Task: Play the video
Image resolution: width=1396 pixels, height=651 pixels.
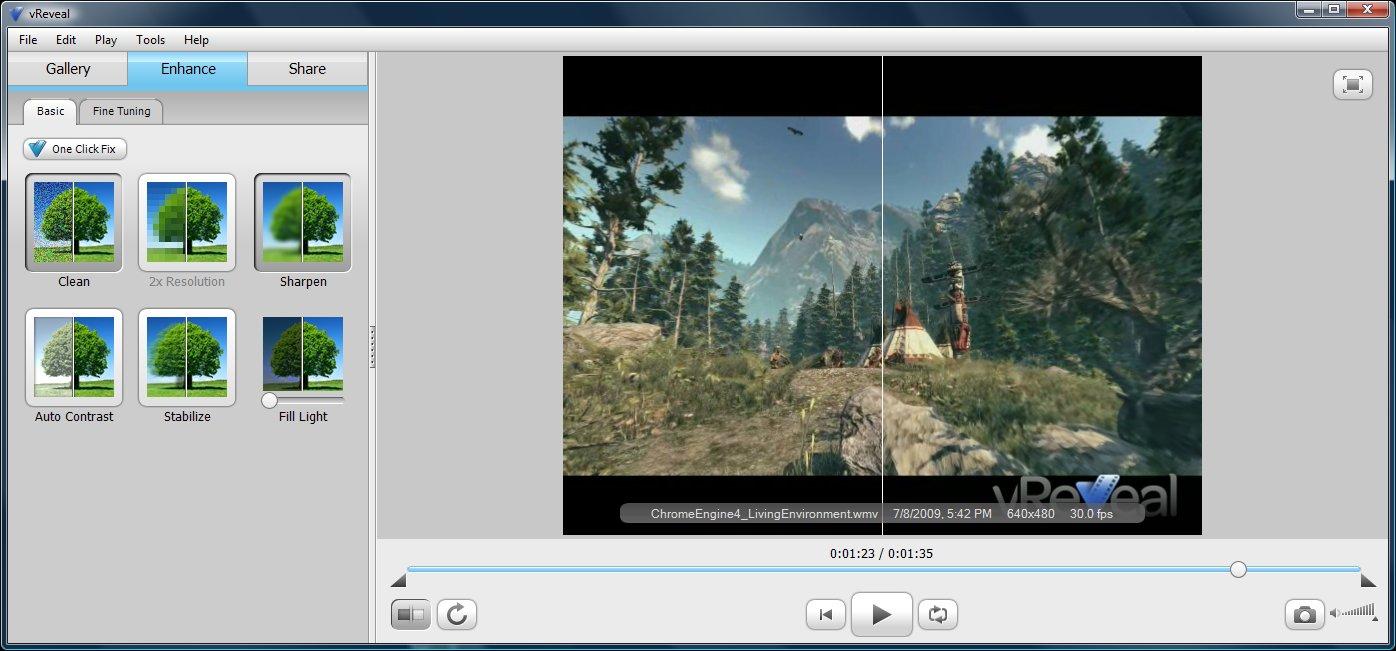Action: pos(882,614)
